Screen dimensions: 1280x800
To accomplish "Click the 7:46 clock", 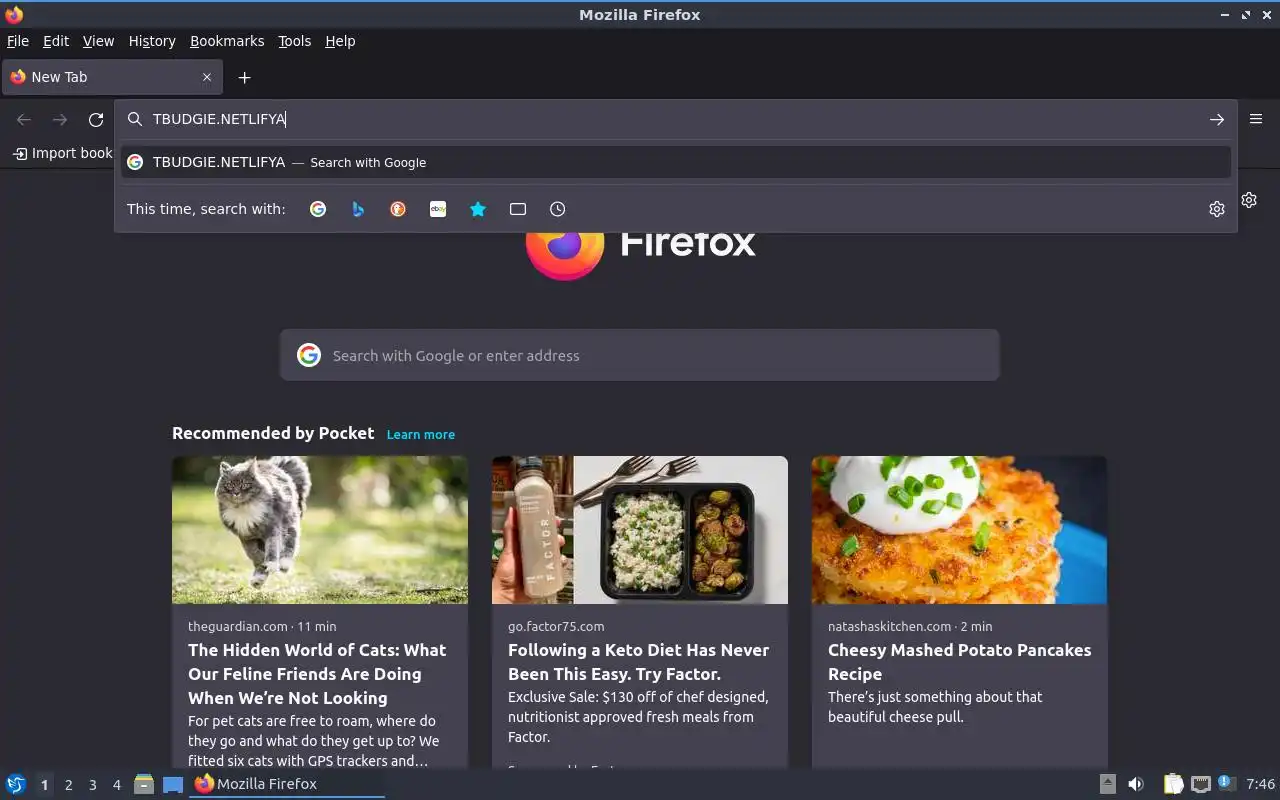I will tap(1260, 784).
